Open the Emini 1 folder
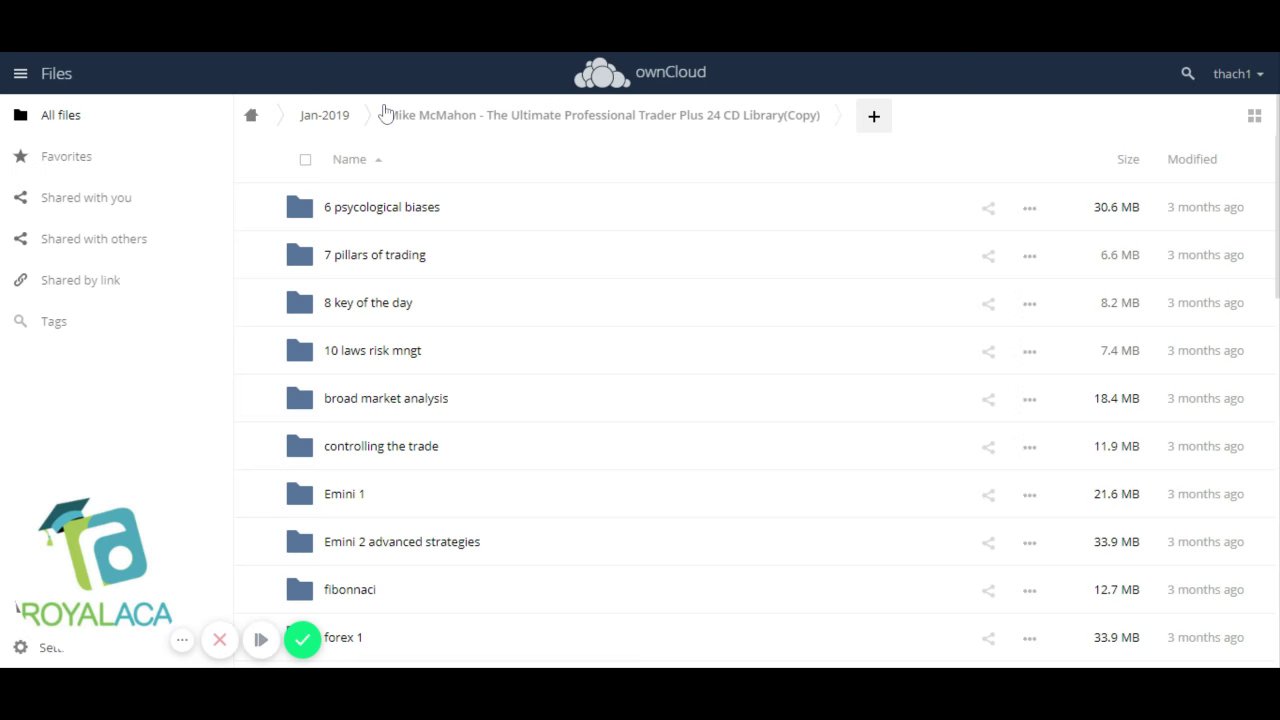Image resolution: width=1280 pixels, height=720 pixels. 344,494
